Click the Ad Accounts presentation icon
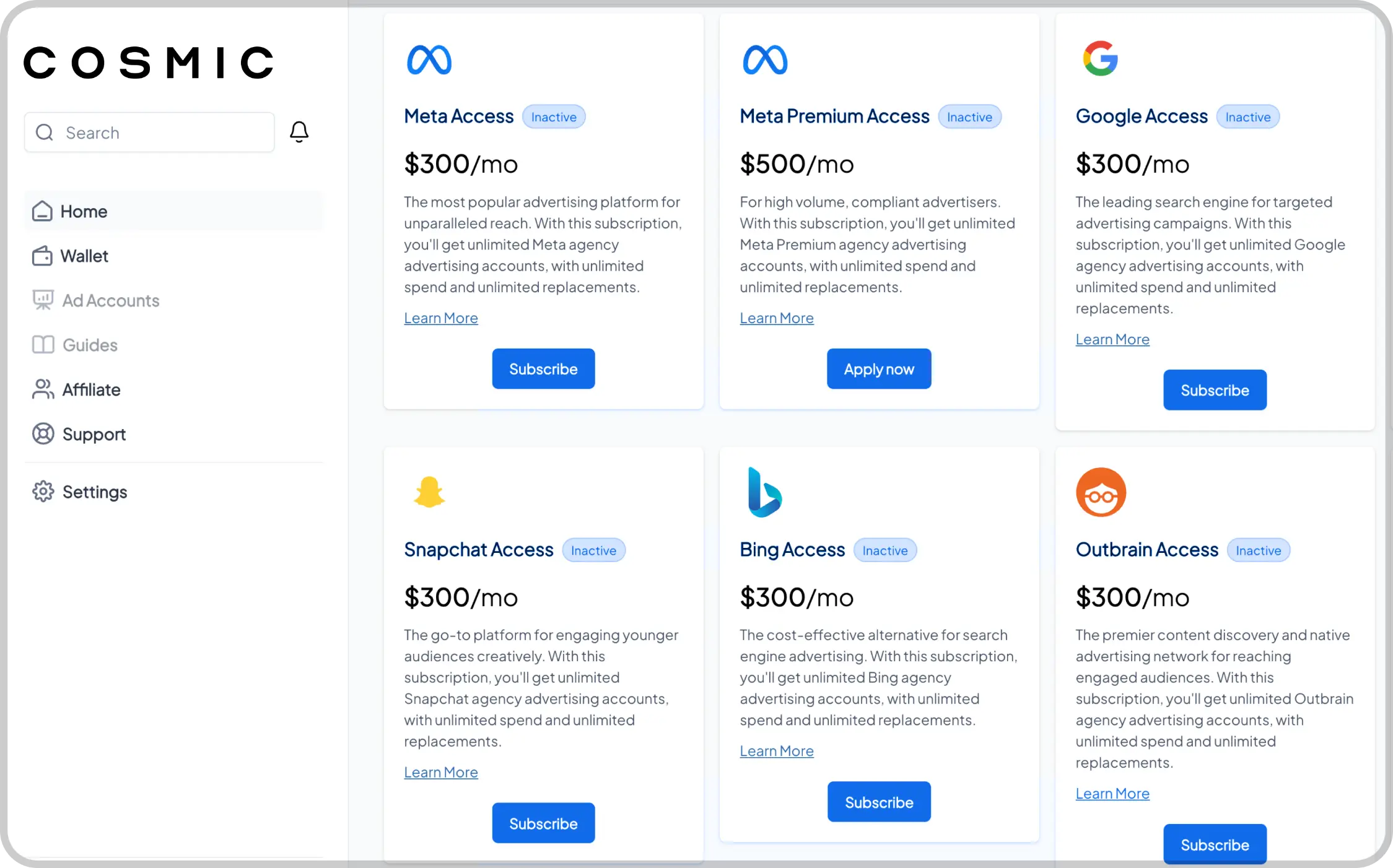The width and height of the screenshot is (1393, 868). pyautogui.click(x=43, y=300)
